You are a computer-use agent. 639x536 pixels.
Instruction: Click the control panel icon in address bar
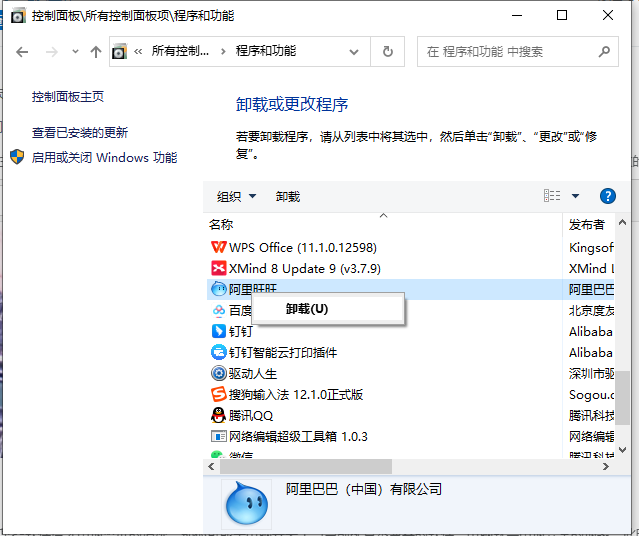119,52
